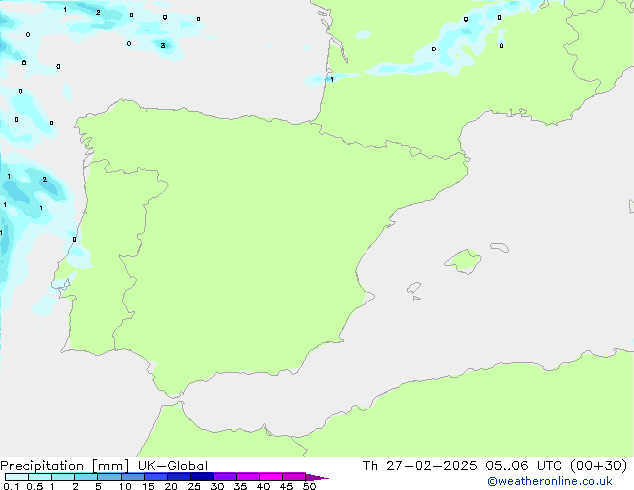634x490 pixels.
Task: Select the 'UK-Global' model name text
Action: point(173,466)
